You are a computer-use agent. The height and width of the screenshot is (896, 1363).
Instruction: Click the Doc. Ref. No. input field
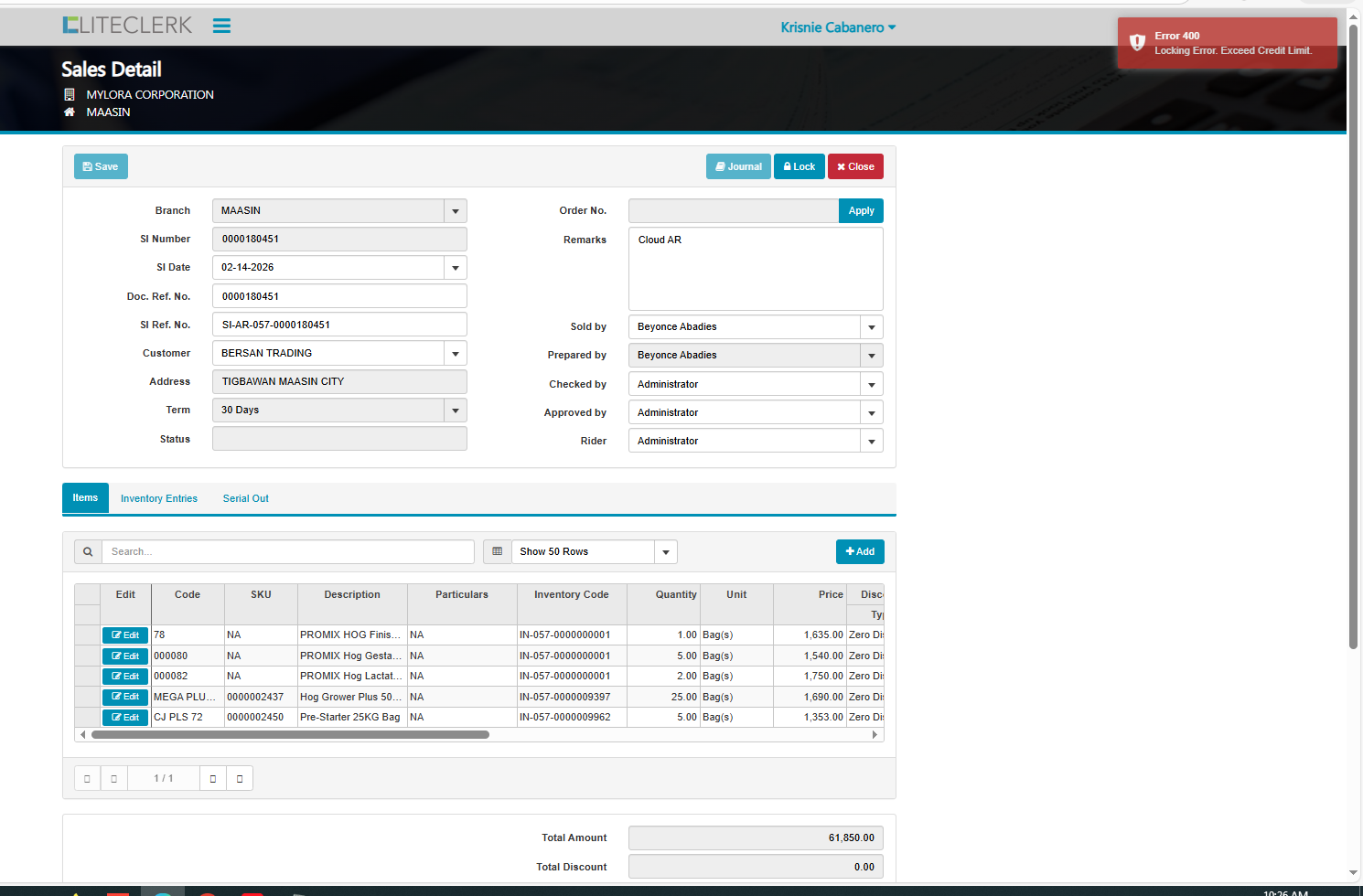pyautogui.click(x=339, y=297)
